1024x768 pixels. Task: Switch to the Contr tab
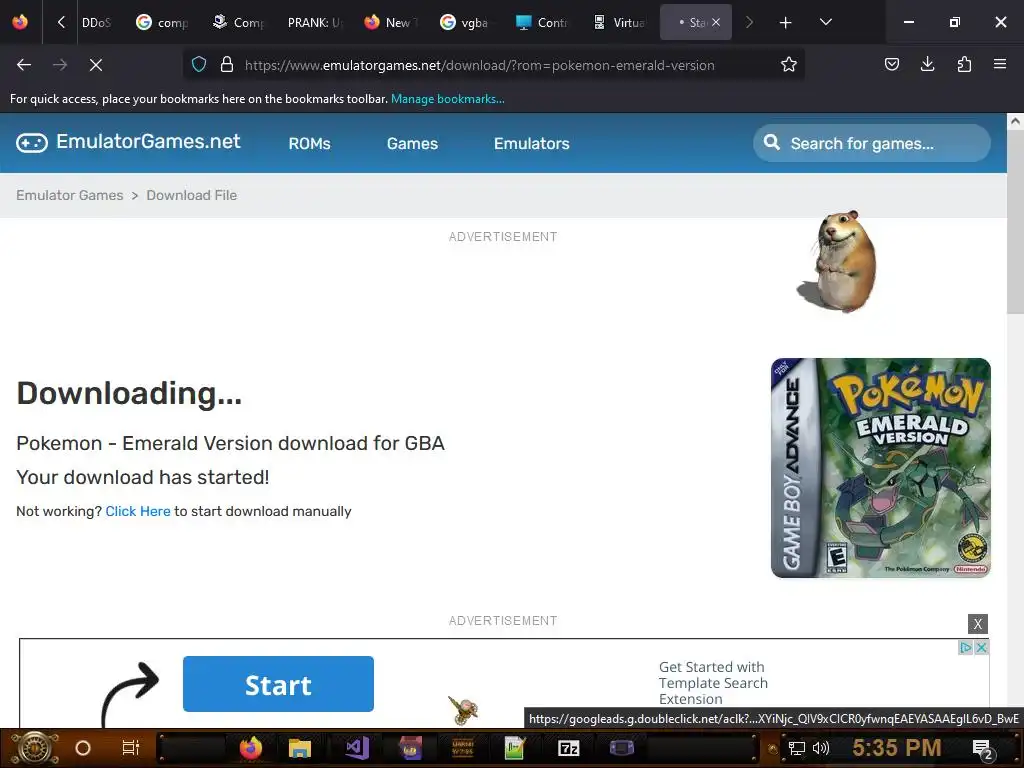tap(542, 22)
